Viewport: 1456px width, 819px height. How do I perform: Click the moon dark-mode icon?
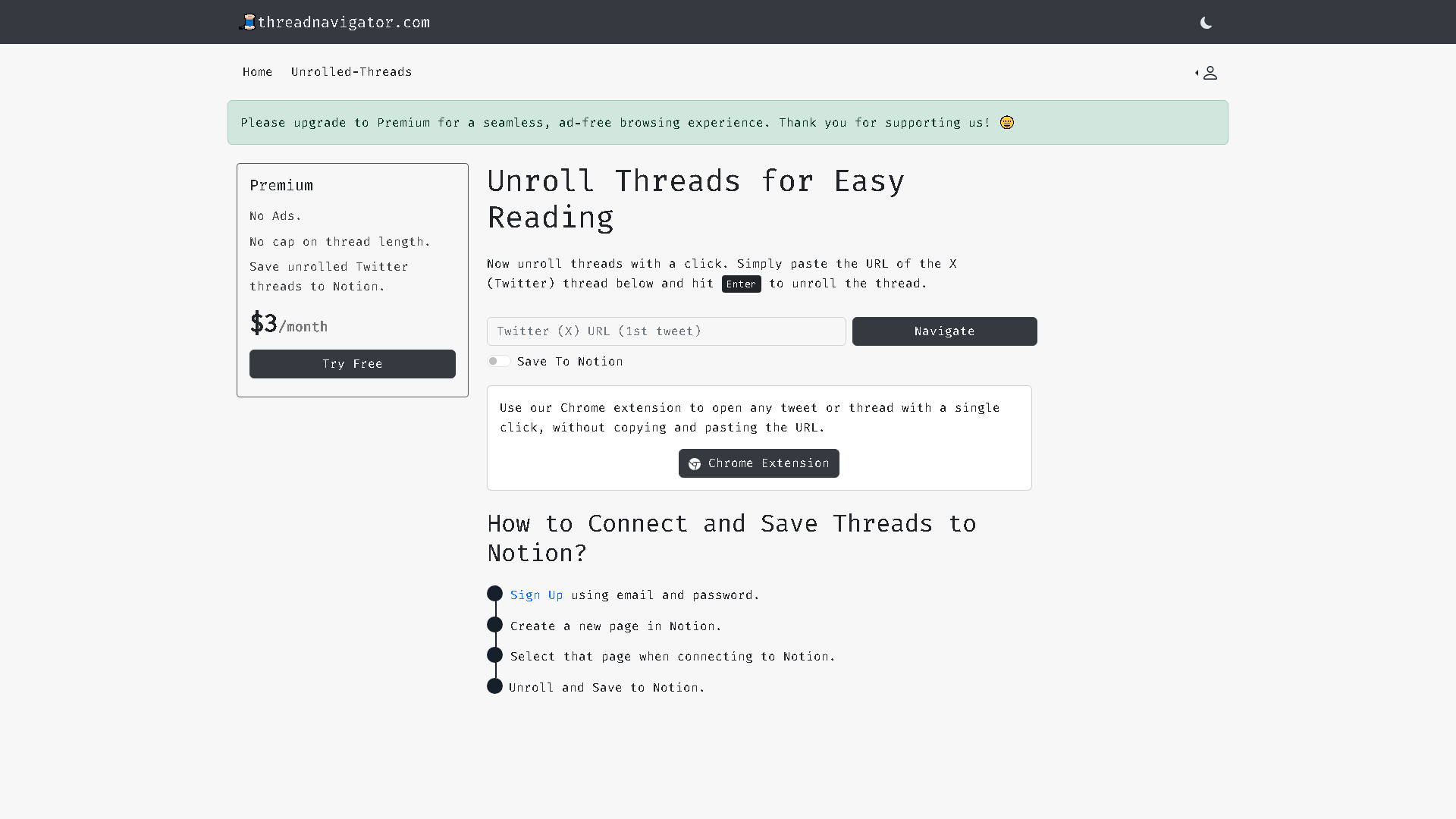[1206, 23]
